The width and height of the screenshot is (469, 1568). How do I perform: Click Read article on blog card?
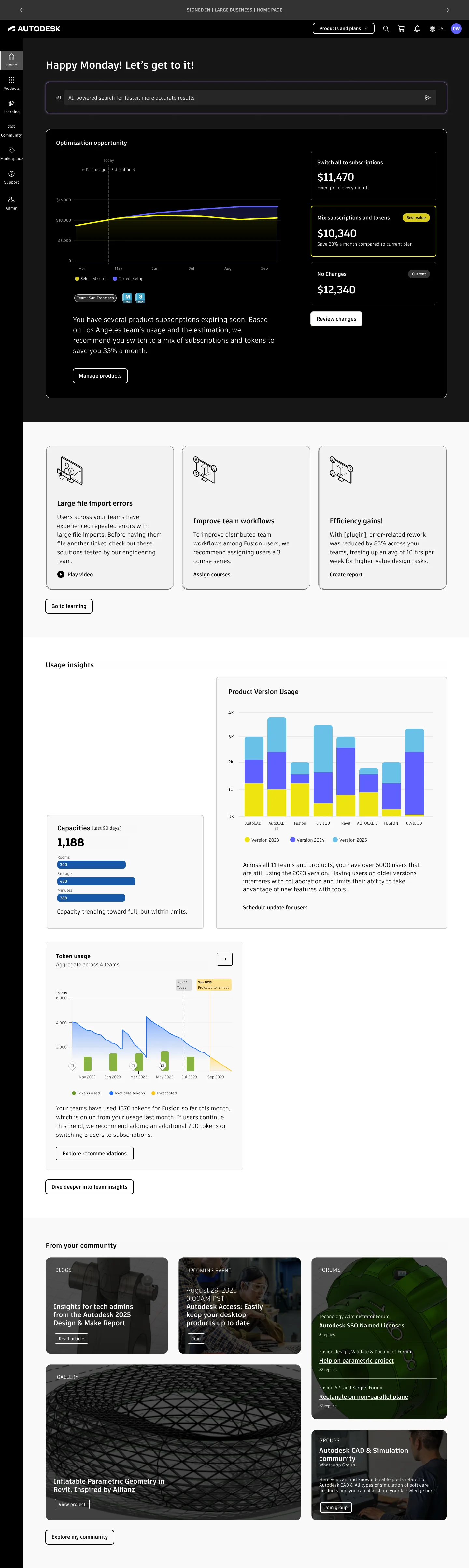pos(71,1339)
